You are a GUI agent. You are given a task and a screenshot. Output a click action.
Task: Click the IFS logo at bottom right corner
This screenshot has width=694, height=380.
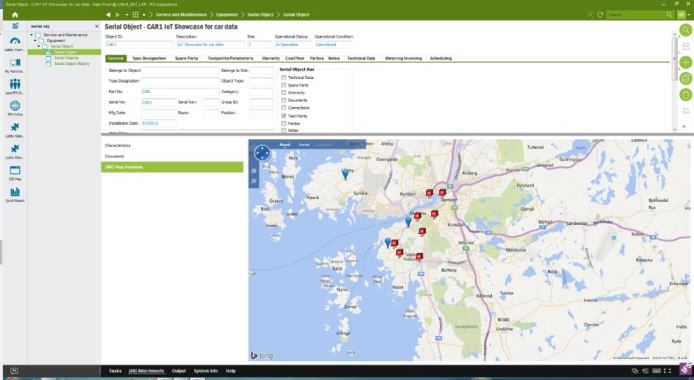click(x=686, y=369)
